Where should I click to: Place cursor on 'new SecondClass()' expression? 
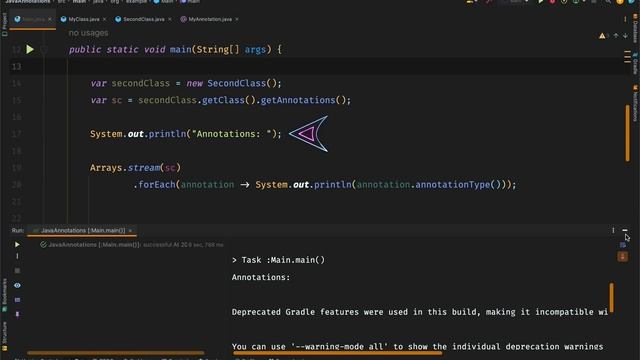pyautogui.click(x=234, y=83)
